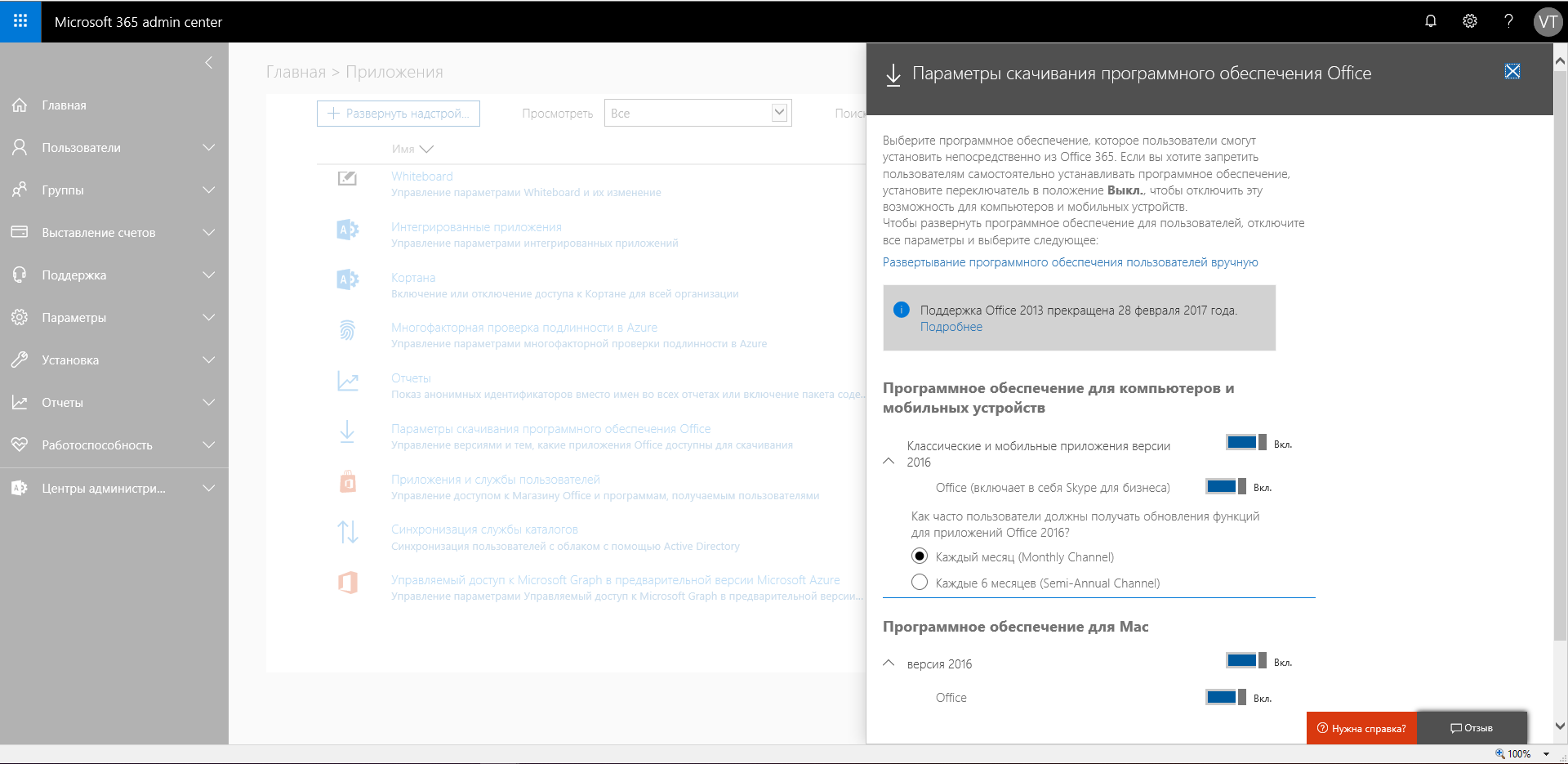Sort by the Имя column chevron

426,150
